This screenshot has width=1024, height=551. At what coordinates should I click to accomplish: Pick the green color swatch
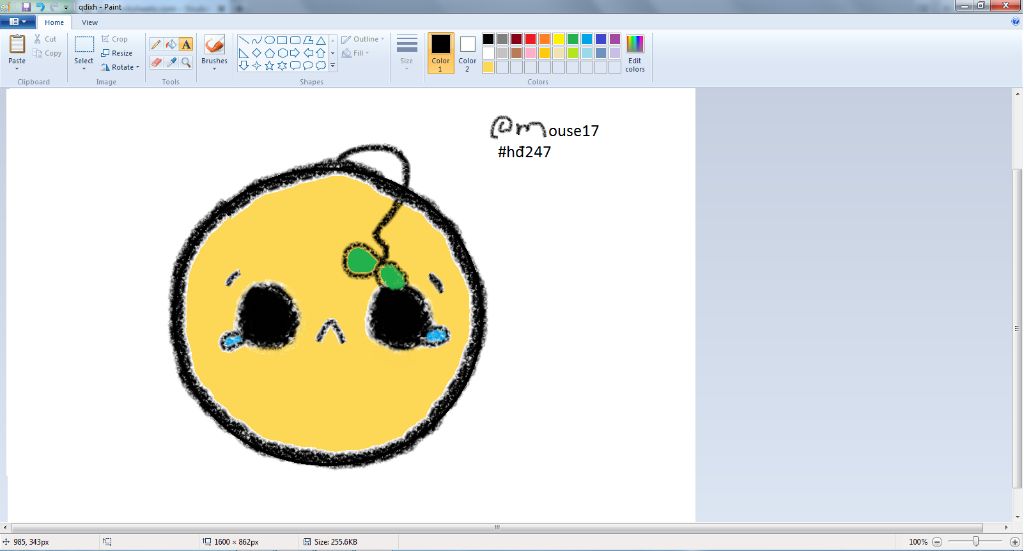(x=573, y=39)
